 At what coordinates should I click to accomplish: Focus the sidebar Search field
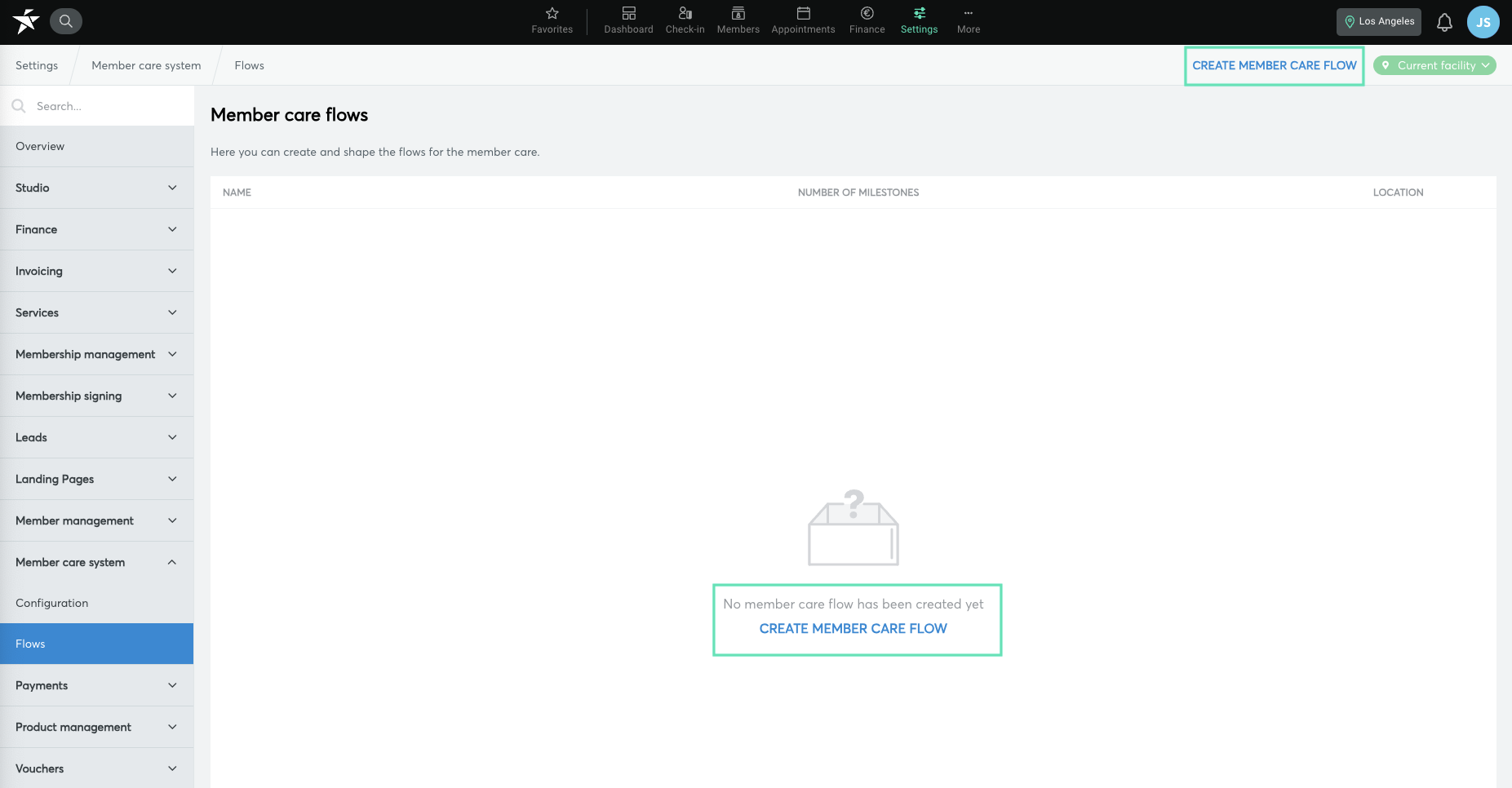[x=97, y=106]
